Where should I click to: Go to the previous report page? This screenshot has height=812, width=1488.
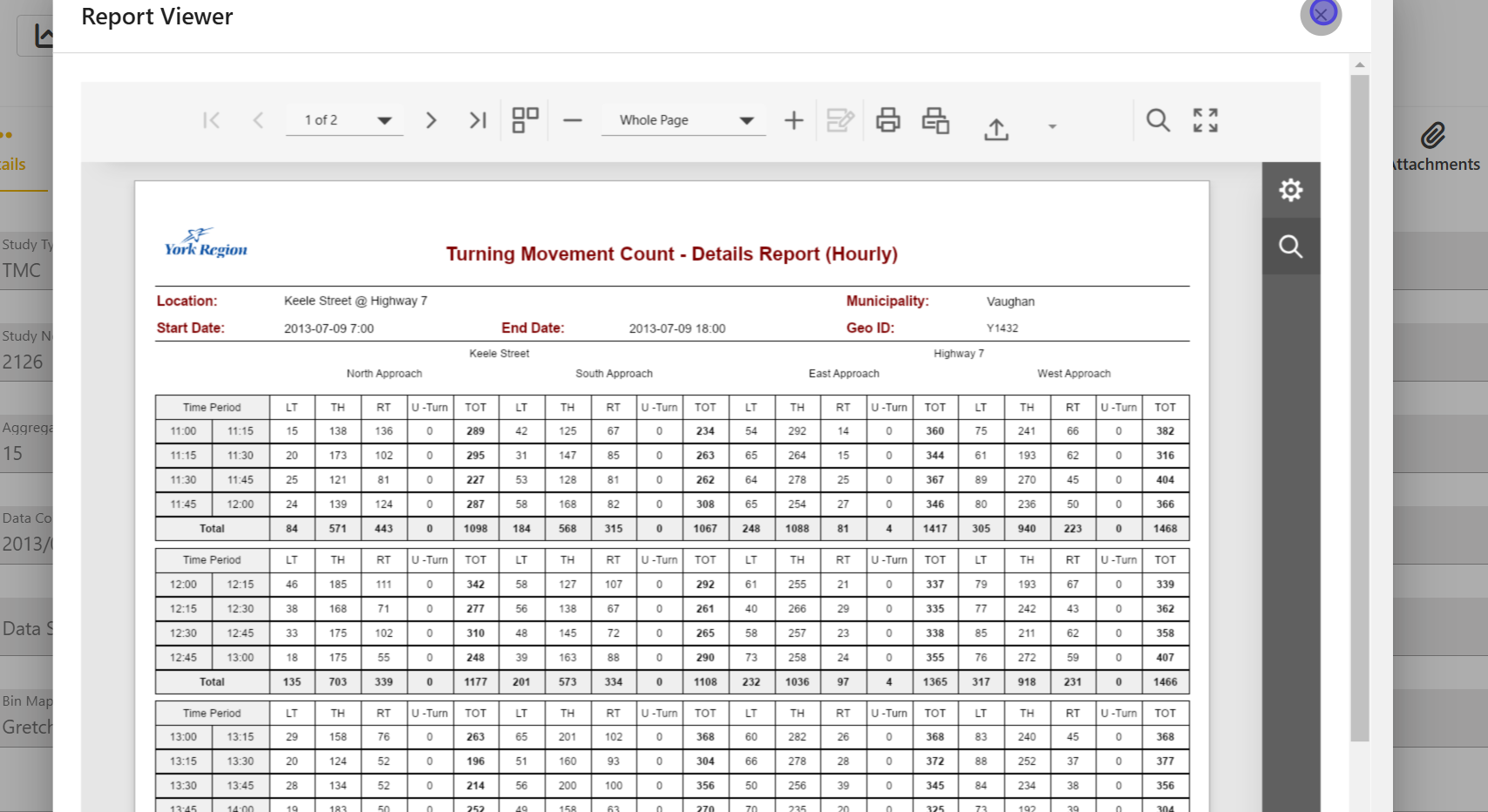(x=258, y=120)
